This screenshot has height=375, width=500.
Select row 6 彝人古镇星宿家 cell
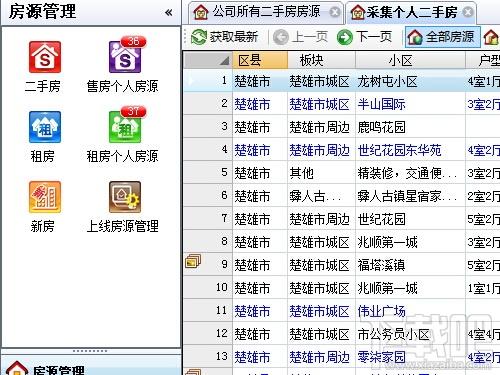[x=410, y=196]
